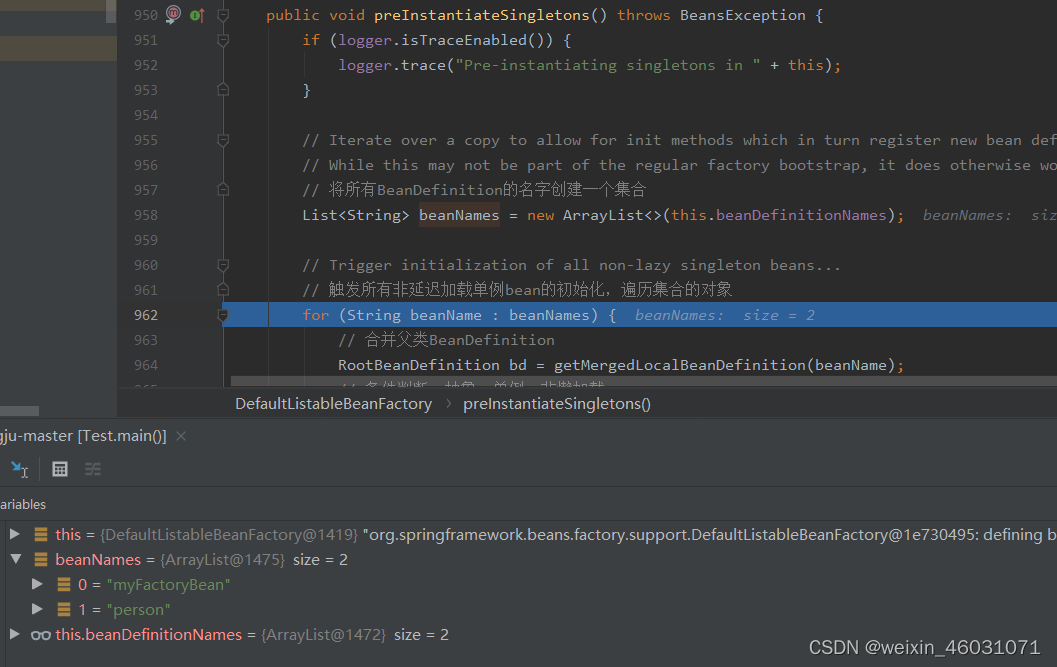The image size is (1057, 667).
Task: Click the jump-to-cursor icon in debug toolbar
Action: point(19,469)
